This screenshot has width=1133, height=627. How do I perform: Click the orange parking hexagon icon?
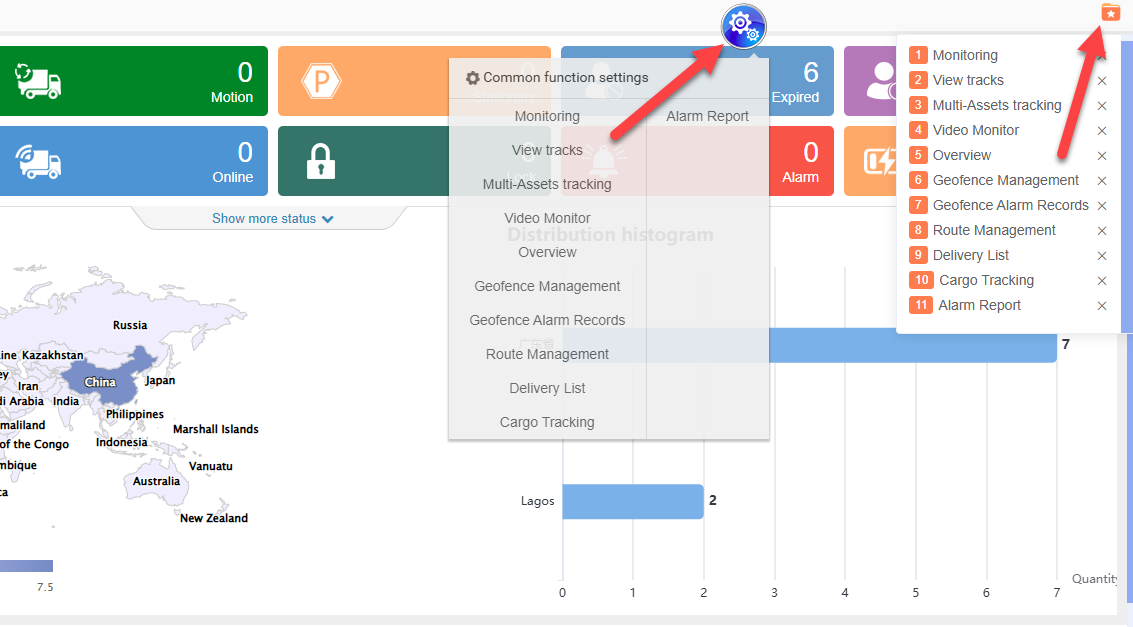321,81
